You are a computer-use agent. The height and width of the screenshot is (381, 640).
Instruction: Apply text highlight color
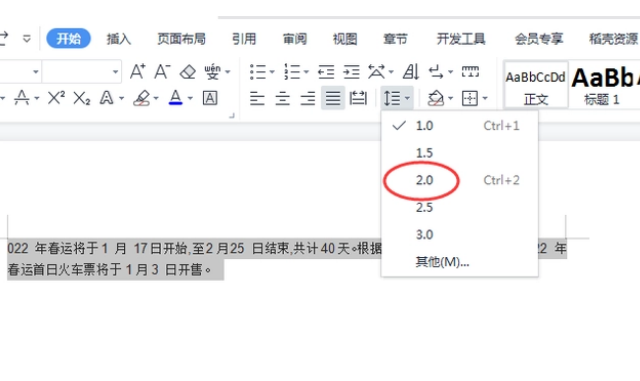coord(142,98)
